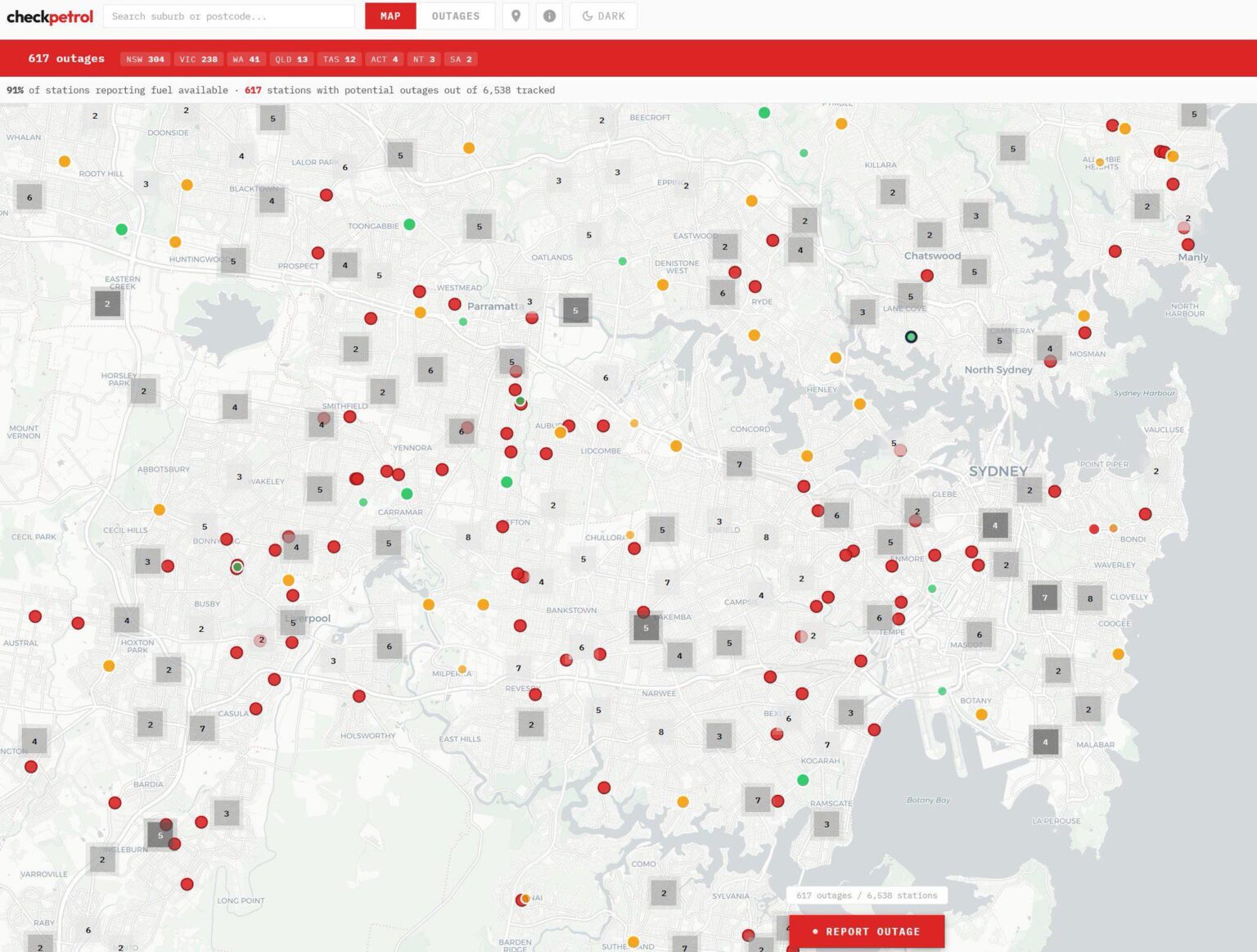Select the dark-outlined green marker near Lane Cove
This screenshot has width=1257, height=952.
pyautogui.click(x=911, y=336)
